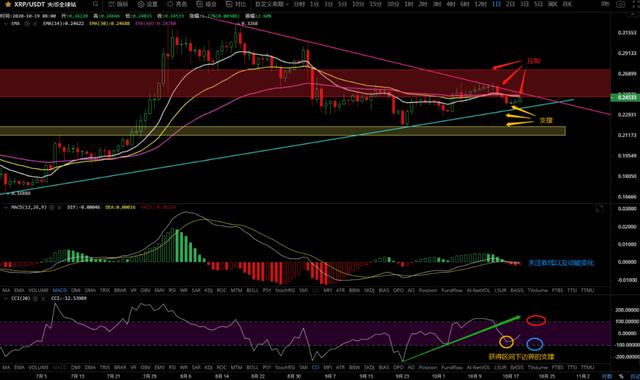
Task: Open EMA indicator settings gear
Action: [27, 24]
